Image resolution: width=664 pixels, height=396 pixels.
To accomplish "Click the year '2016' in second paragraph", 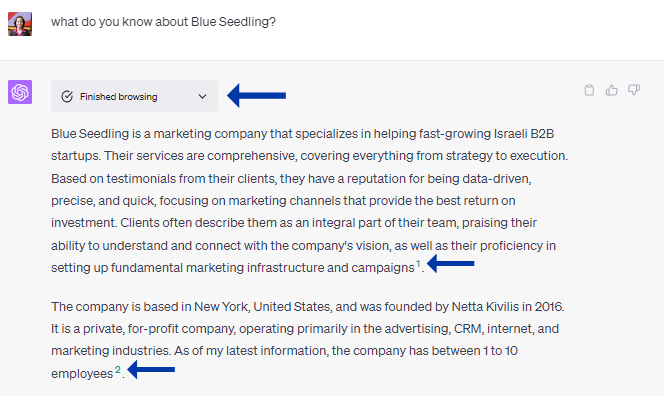I will [x=548, y=306].
